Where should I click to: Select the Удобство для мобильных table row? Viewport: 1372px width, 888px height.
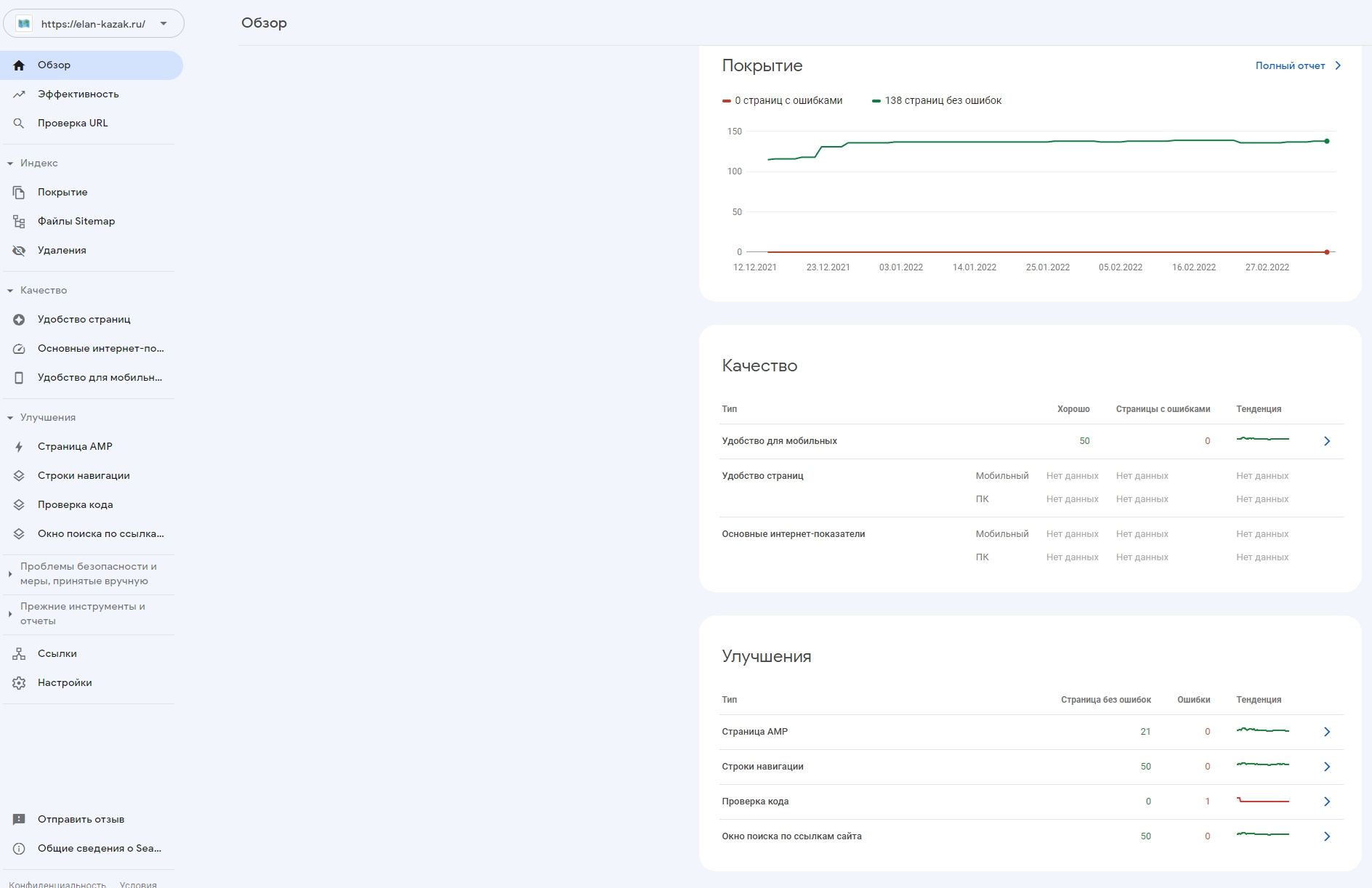tap(779, 441)
